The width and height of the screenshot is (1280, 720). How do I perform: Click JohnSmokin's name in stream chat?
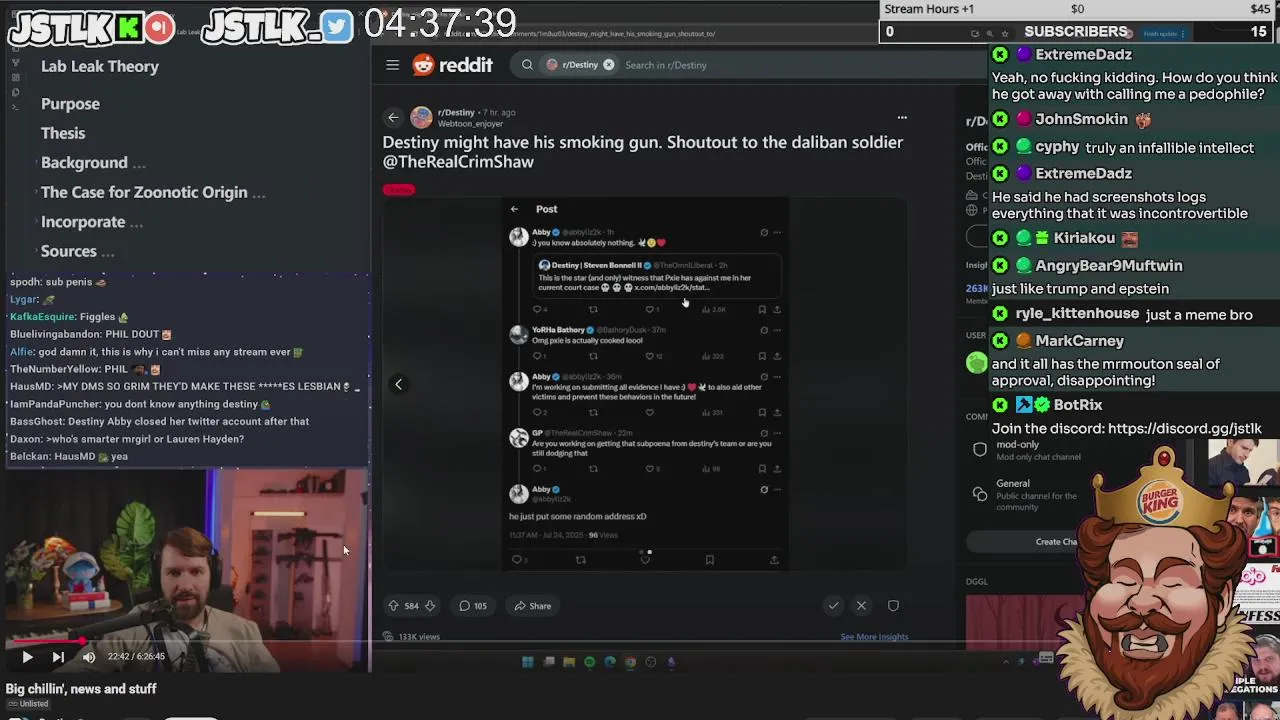[x=1081, y=119]
